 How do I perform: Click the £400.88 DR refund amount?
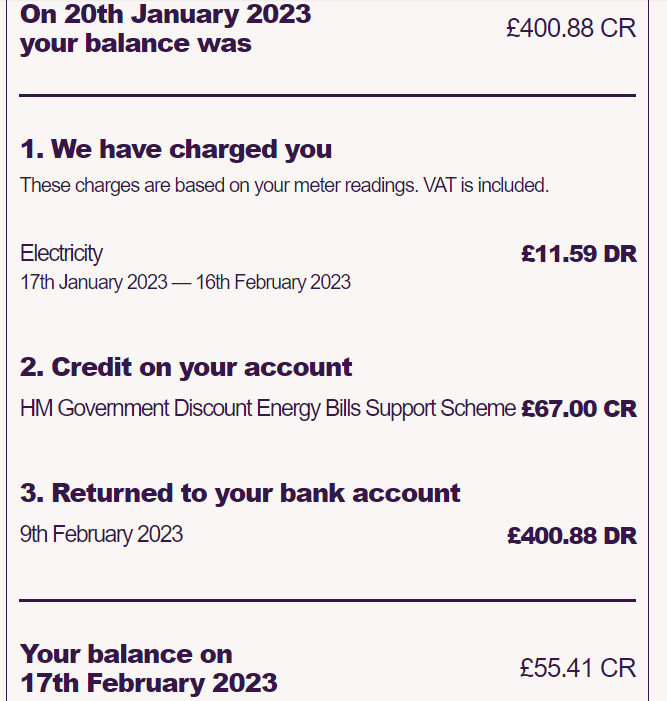[572, 536]
